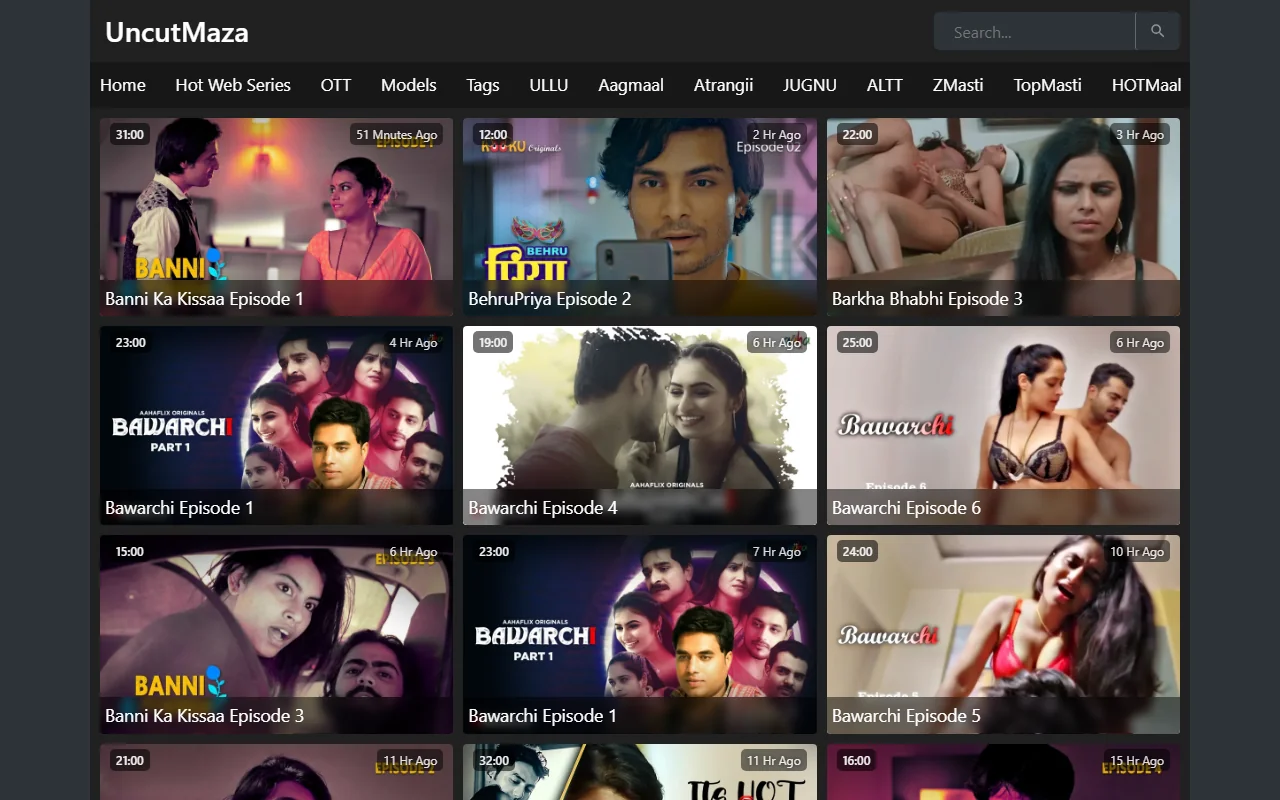Open the Aagmaal category
This screenshot has height=800, width=1280.
coord(631,85)
